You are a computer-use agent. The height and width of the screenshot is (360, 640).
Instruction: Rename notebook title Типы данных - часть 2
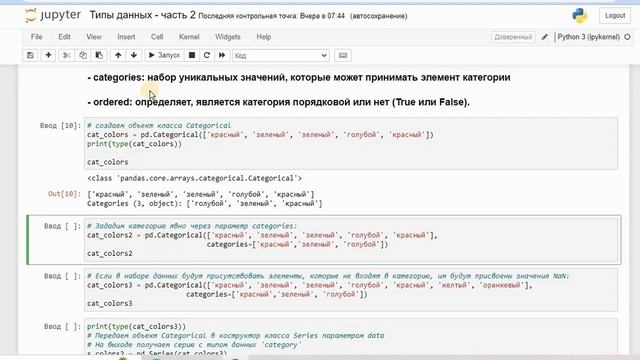point(142,16)
